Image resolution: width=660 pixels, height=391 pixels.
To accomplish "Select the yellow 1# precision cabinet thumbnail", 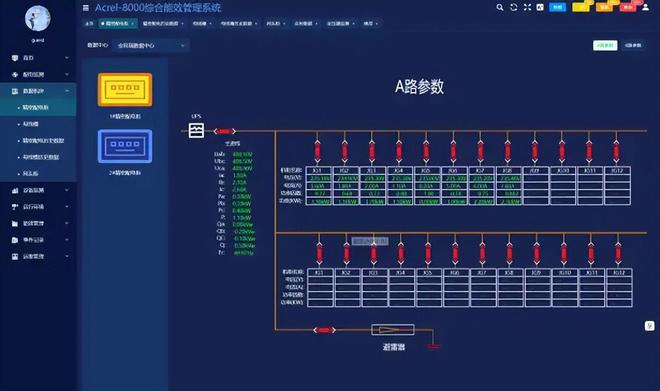I will tap(125, 89).
